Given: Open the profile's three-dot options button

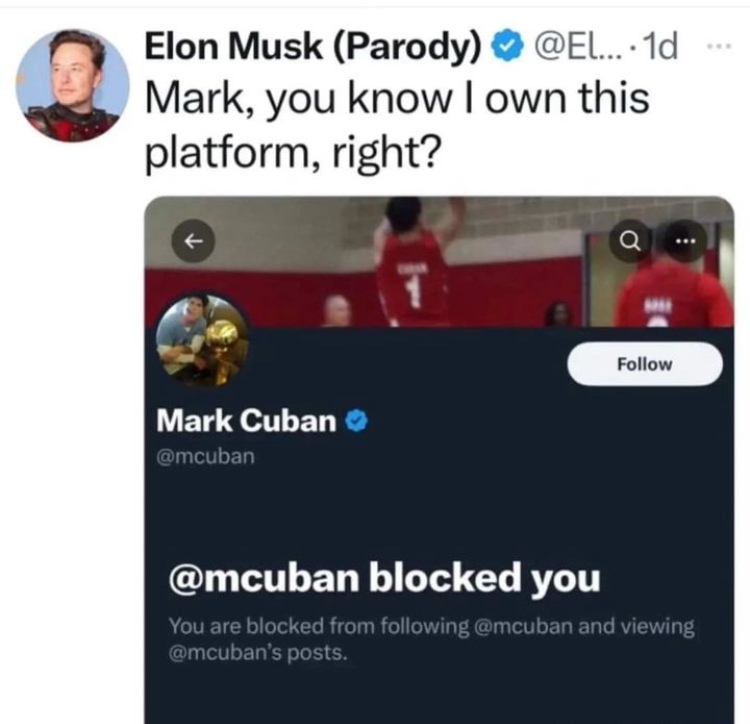Looking at the screenshot, I should pos(686,241).
